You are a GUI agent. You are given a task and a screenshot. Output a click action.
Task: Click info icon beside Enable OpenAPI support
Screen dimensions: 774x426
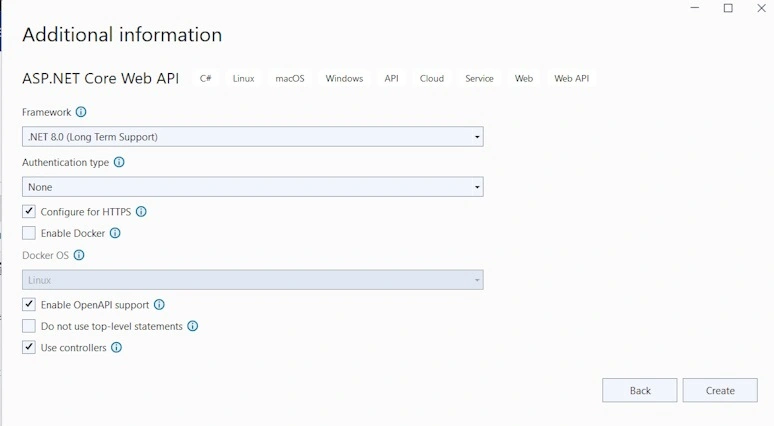tap(159, 305)
